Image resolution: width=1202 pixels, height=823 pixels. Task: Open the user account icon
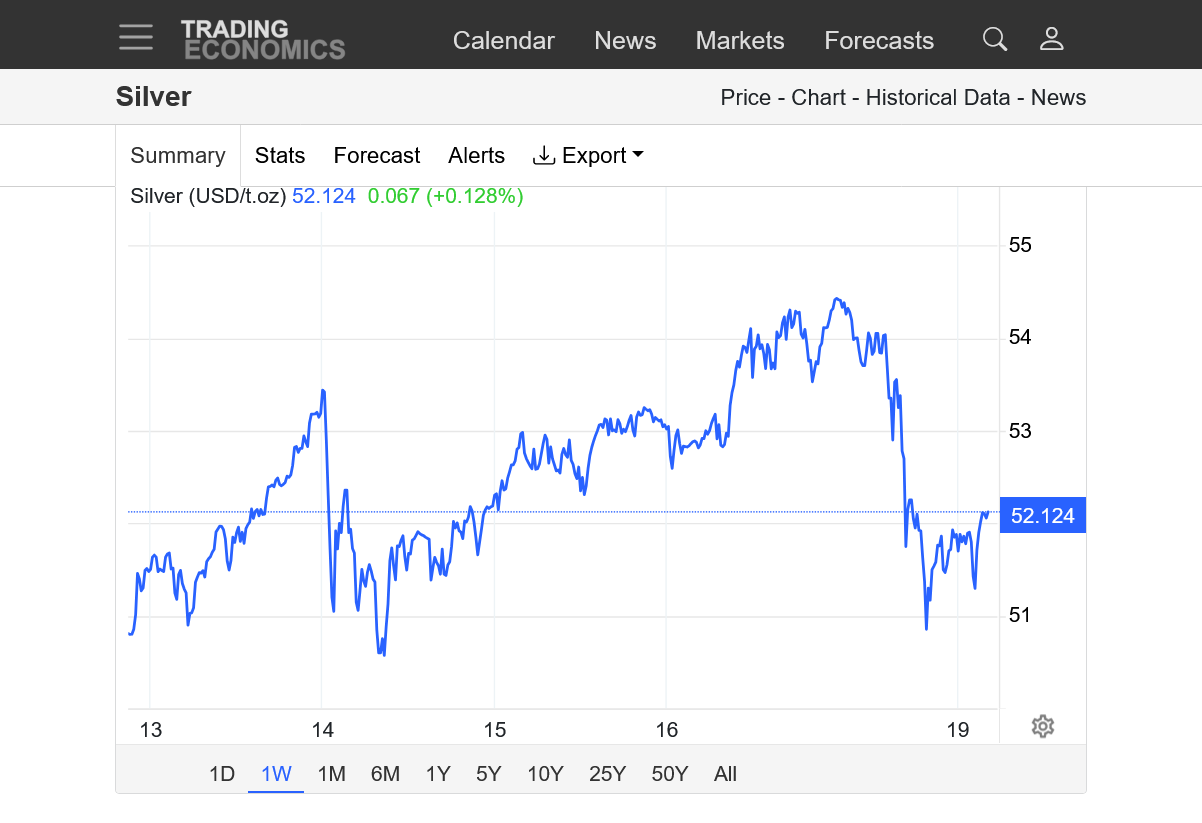[x=1051, y=39]
